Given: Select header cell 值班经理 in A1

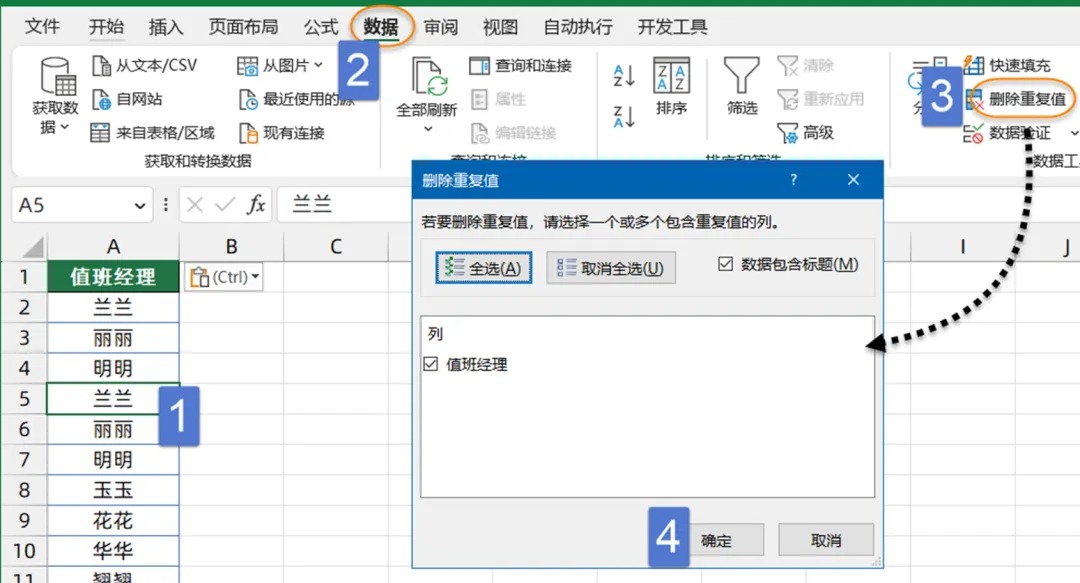Looking at the screenshot, I should [x=113, y=277].
